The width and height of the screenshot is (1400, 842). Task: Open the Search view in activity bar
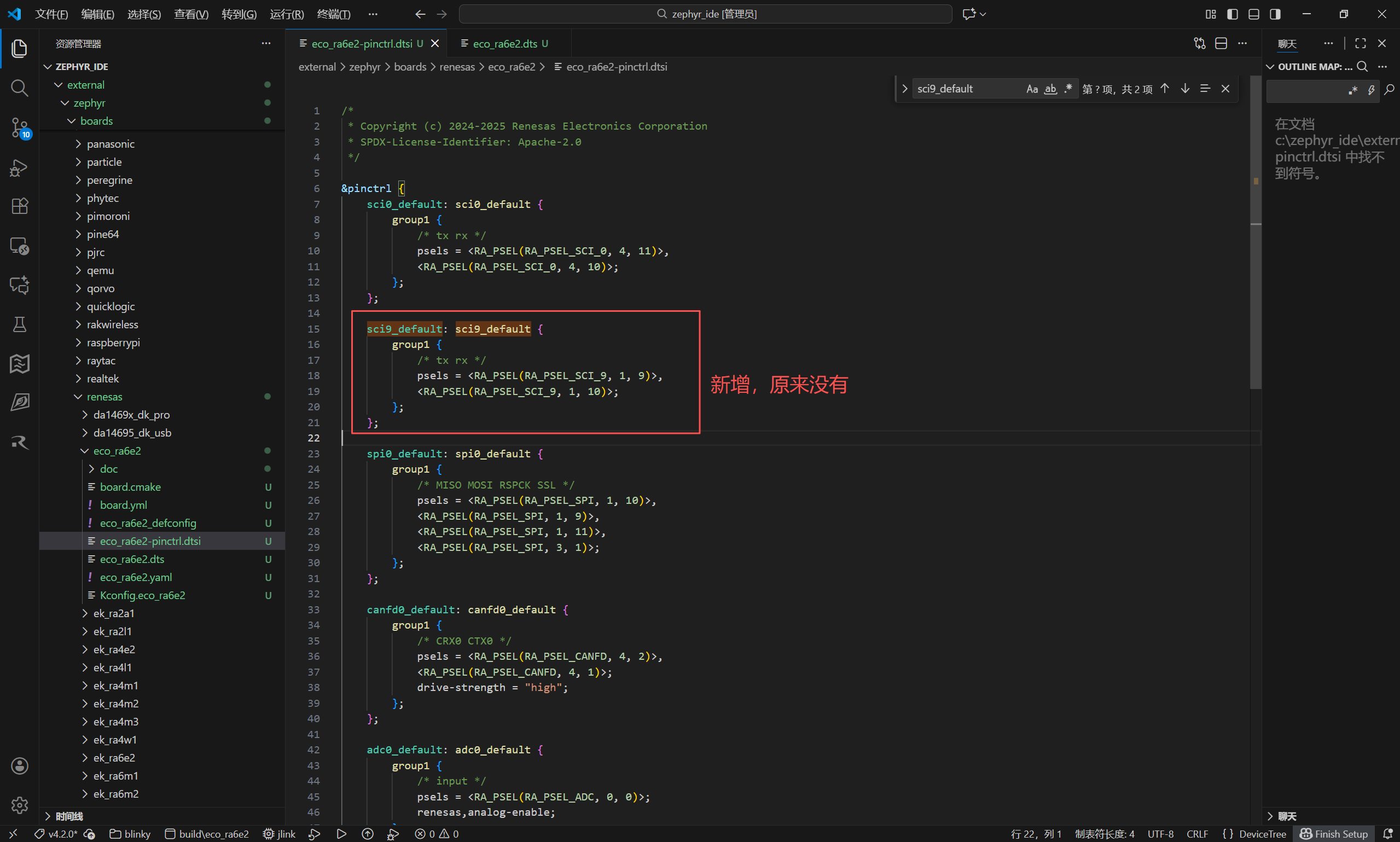[19, 88]
